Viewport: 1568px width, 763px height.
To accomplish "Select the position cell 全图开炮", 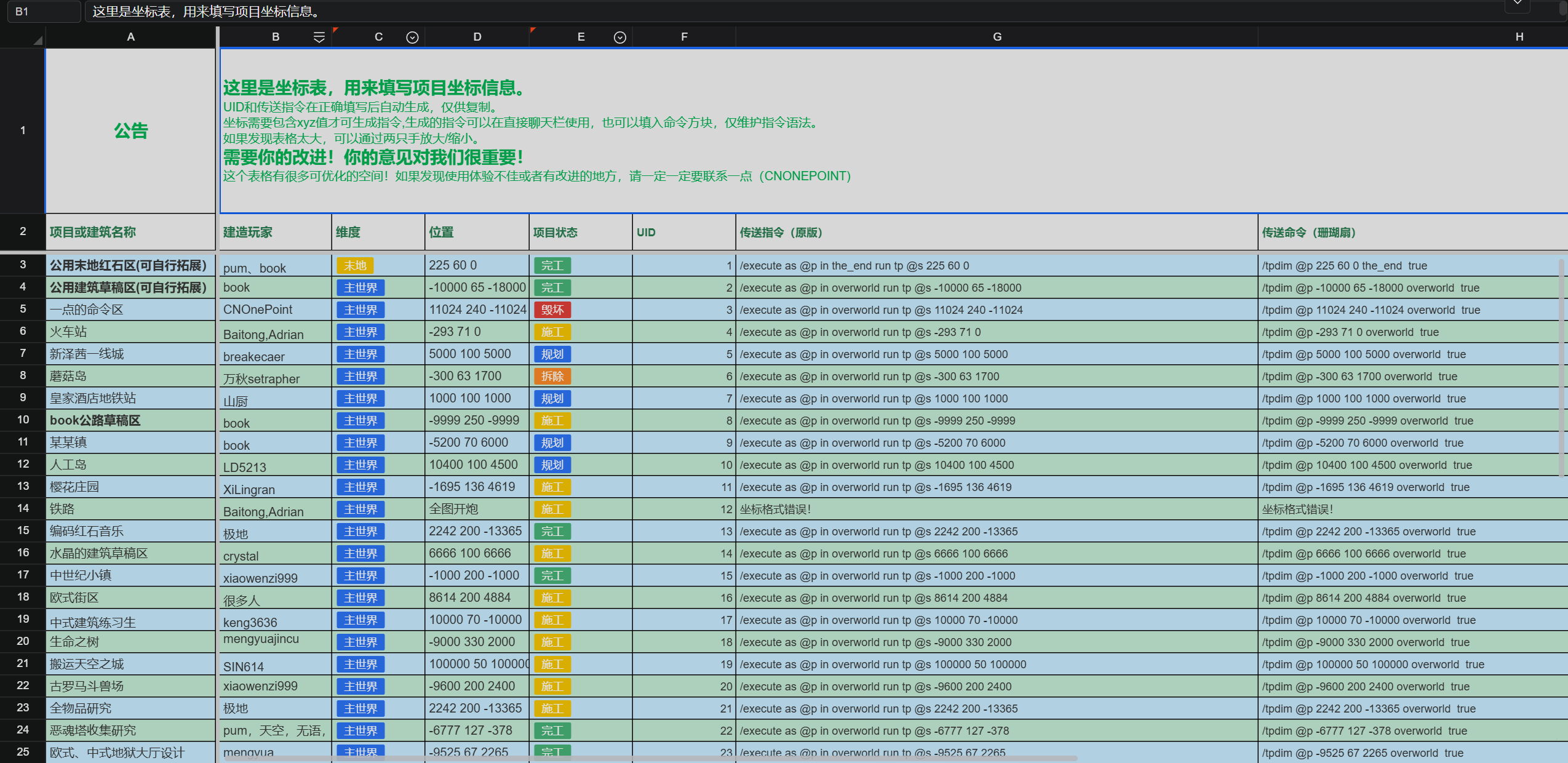I will [477, 509].
